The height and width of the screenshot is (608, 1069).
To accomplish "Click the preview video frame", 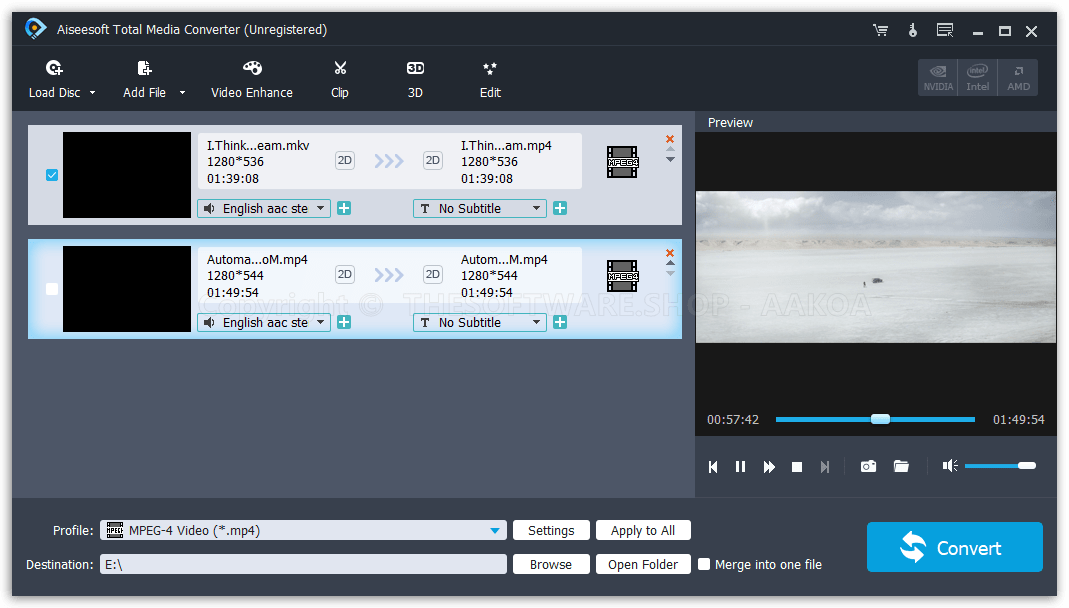I will click(875, 267).
